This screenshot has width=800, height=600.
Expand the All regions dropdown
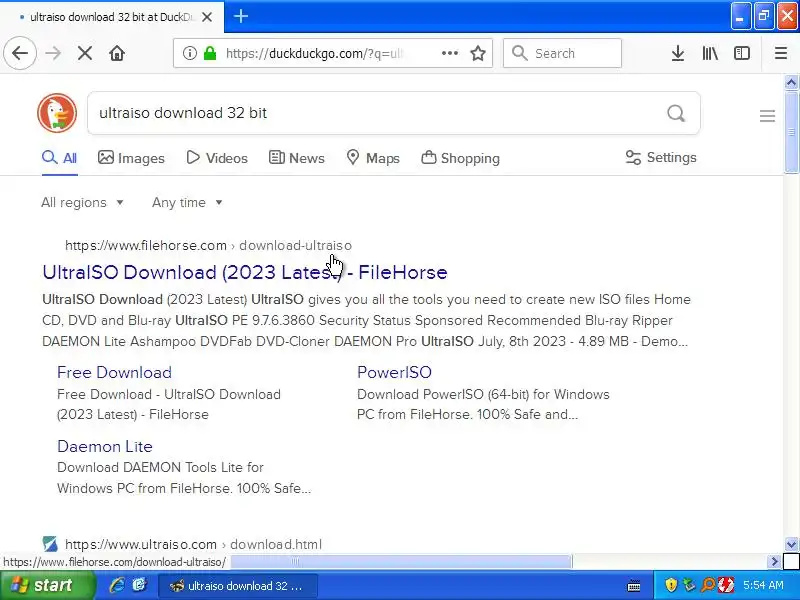[82, 203]
